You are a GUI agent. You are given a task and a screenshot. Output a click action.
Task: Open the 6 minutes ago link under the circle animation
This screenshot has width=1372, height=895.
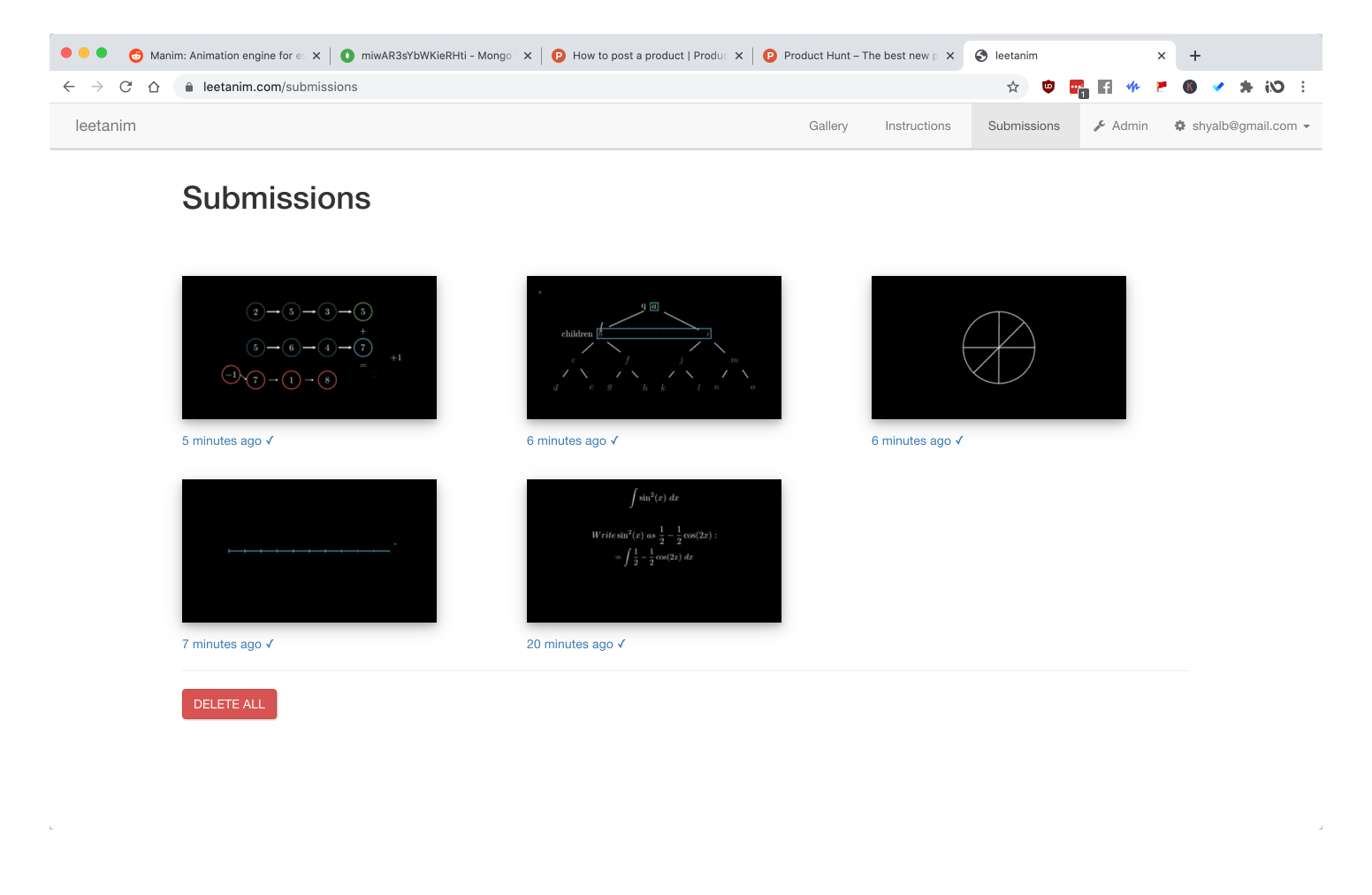coord(918,440)
